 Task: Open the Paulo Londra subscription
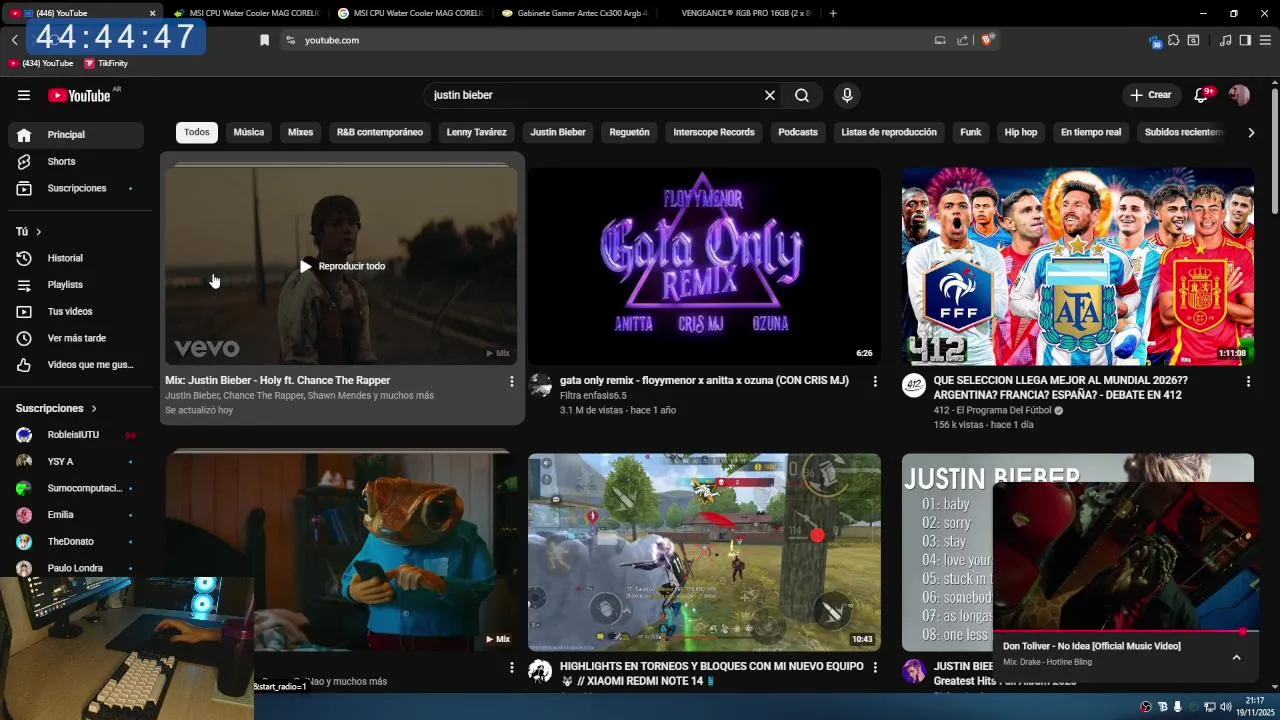pyautogui.click(x=75, y=568)
